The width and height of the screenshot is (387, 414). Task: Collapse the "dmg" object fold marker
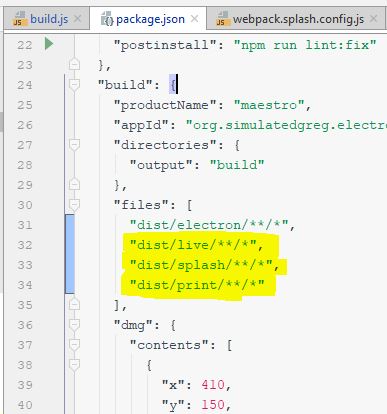74,324
